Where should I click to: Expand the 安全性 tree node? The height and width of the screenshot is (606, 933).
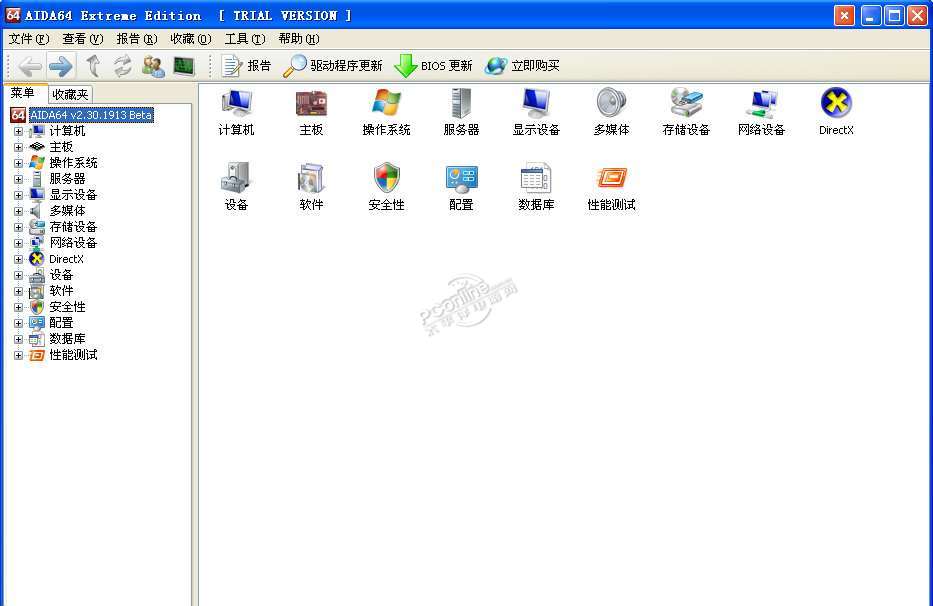18,307
